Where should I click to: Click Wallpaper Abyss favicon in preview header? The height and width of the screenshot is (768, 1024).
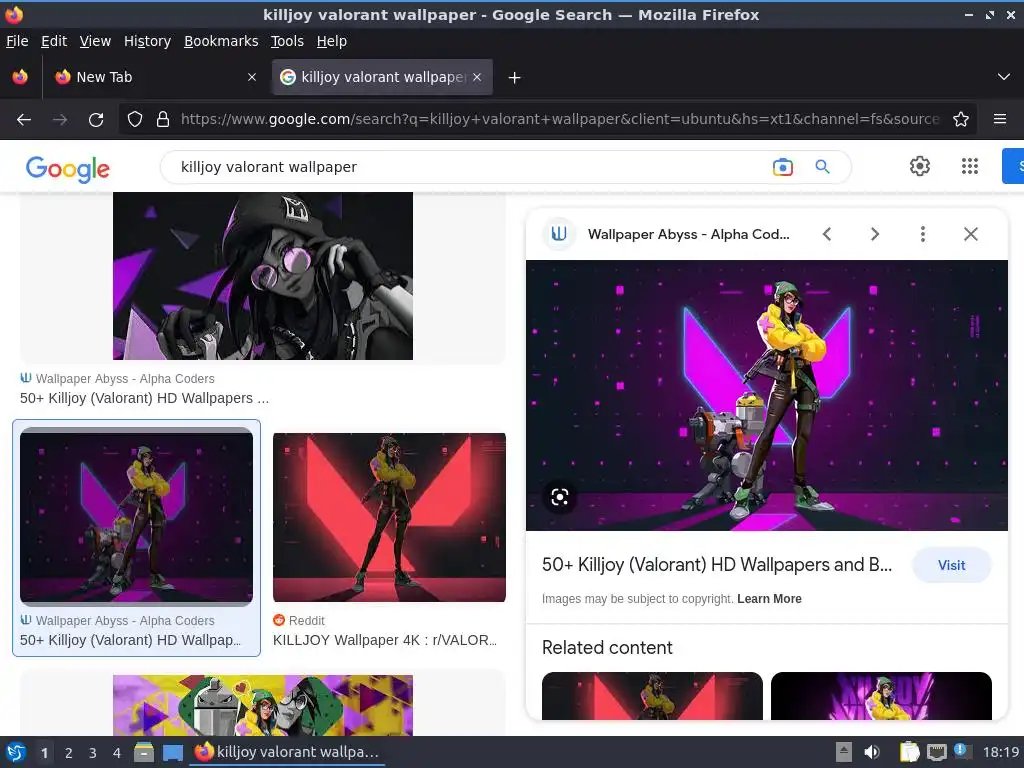coord(559,234)
